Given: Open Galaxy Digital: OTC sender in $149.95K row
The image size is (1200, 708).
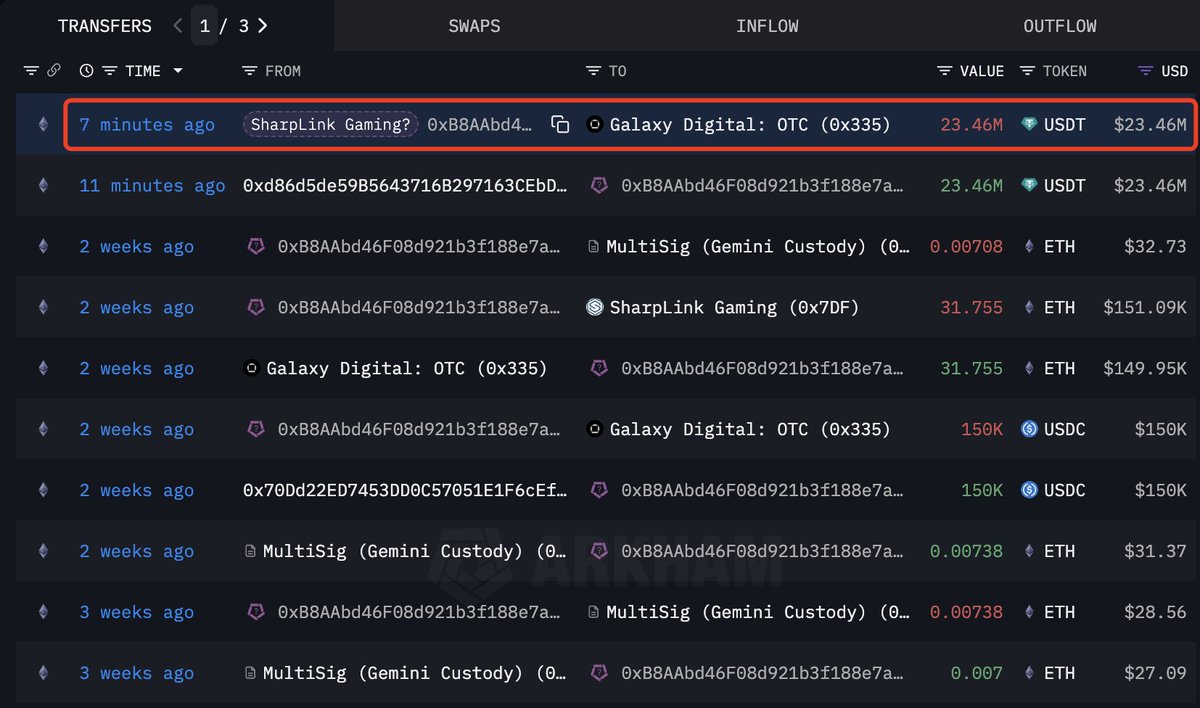Looking at the screenshot, I should [407, 369].
